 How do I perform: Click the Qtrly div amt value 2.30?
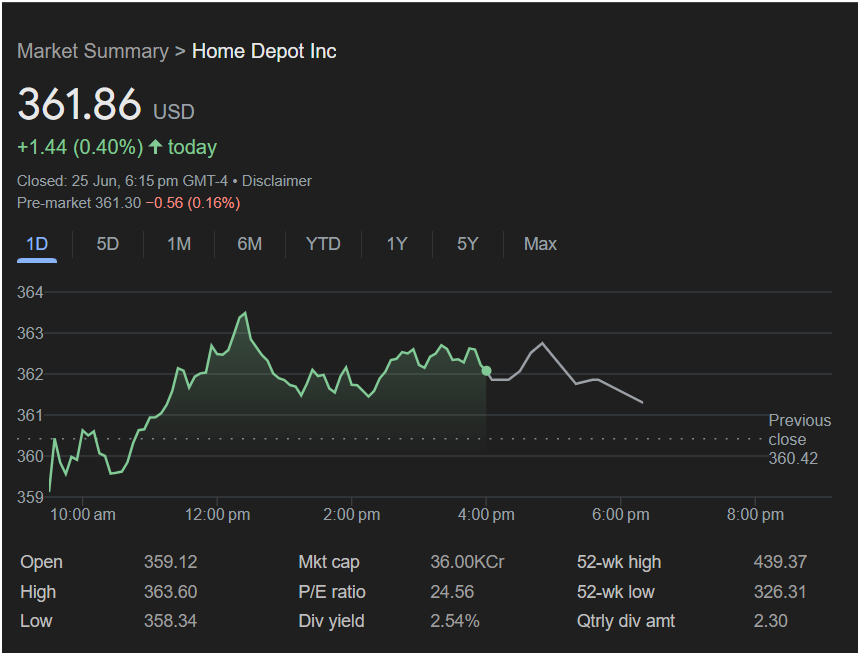point(771,621)
